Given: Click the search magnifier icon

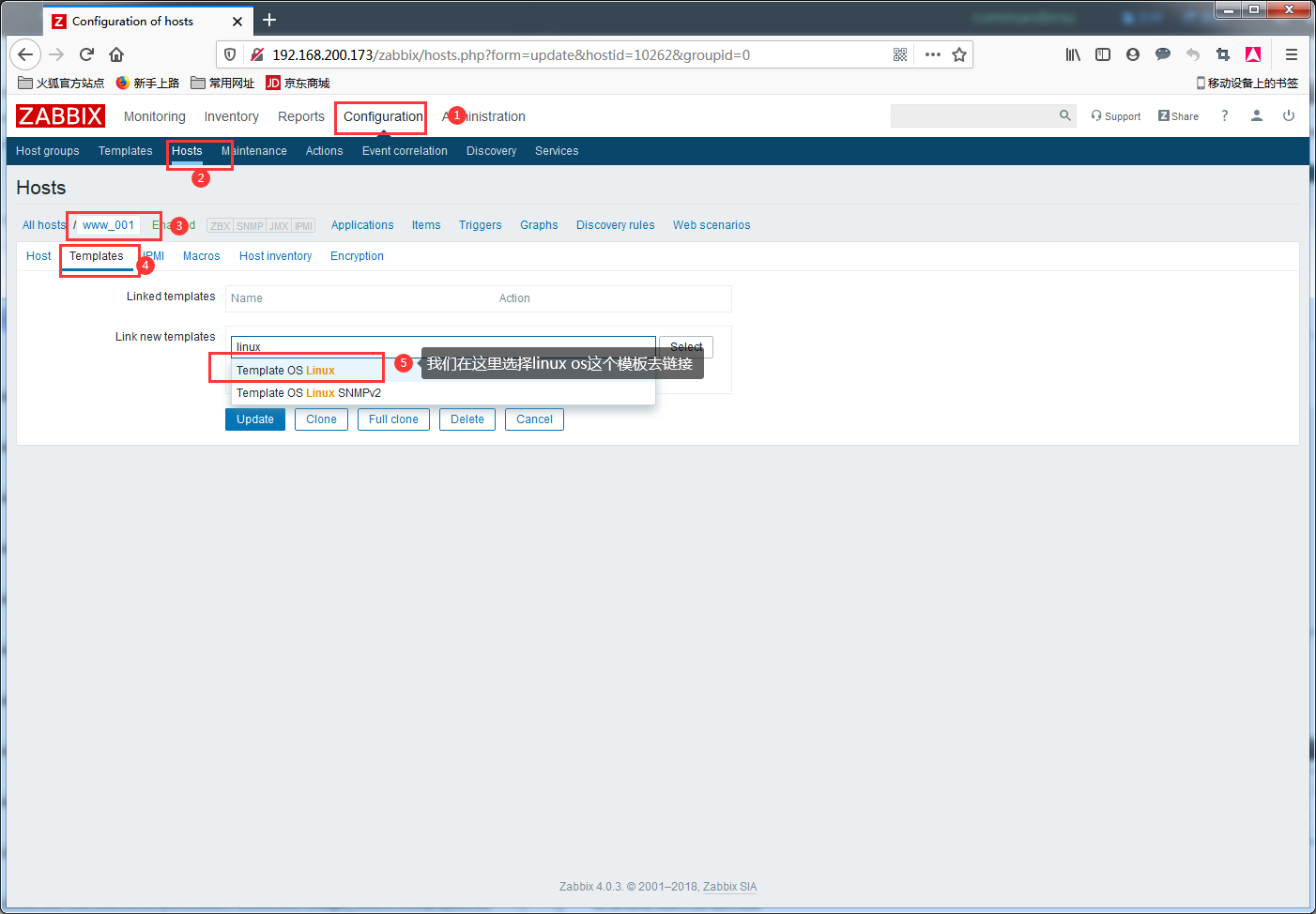Looking at the screenshot, I should (x=1064, y=115).
